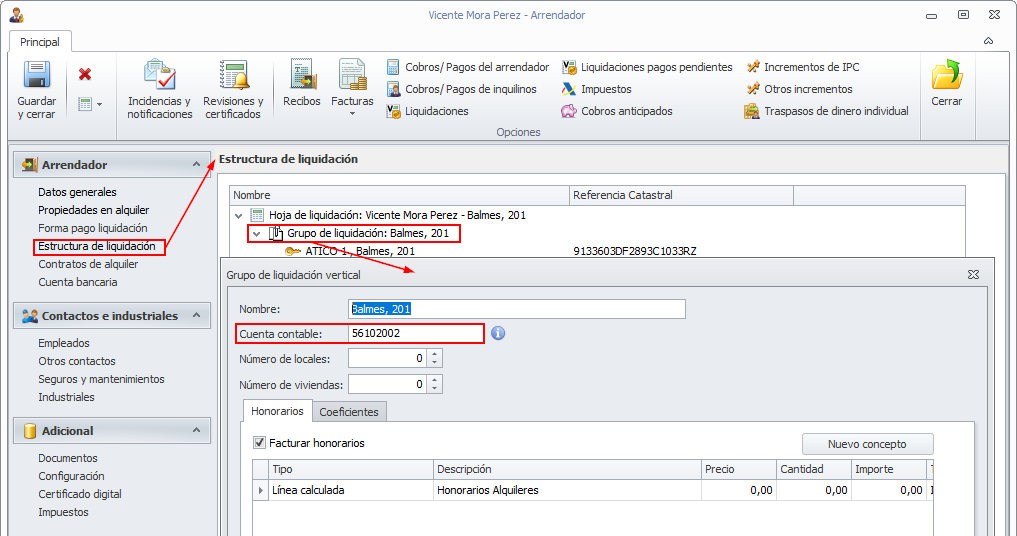Image resolution: width=1017 pixels, height=536 pixels.
Task: Select Grupo de liquidación: Balmes, 201
Action: coord(368,233)
